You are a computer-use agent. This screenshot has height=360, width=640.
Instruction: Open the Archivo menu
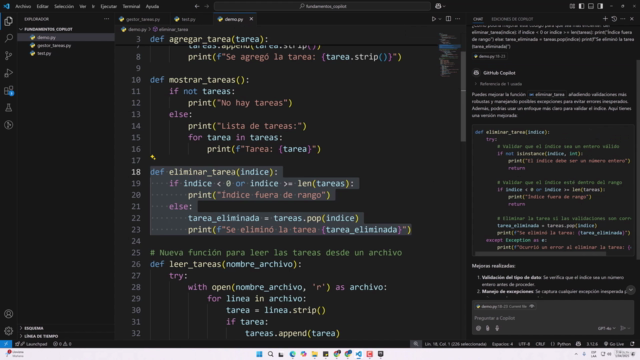pyautogui.click(x=23, y=6)
